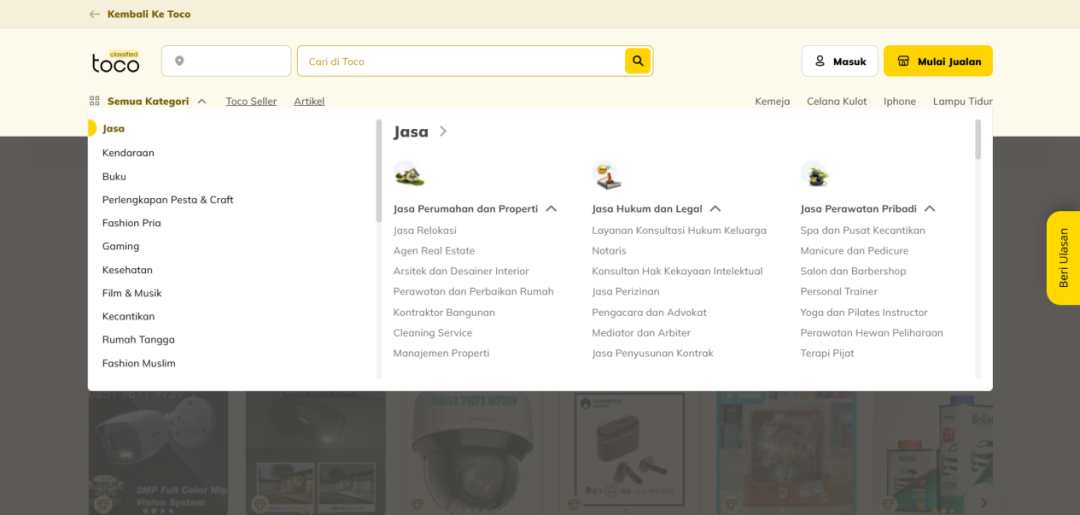
Task: Open the Toco Seller link
Action: (251, 101)
